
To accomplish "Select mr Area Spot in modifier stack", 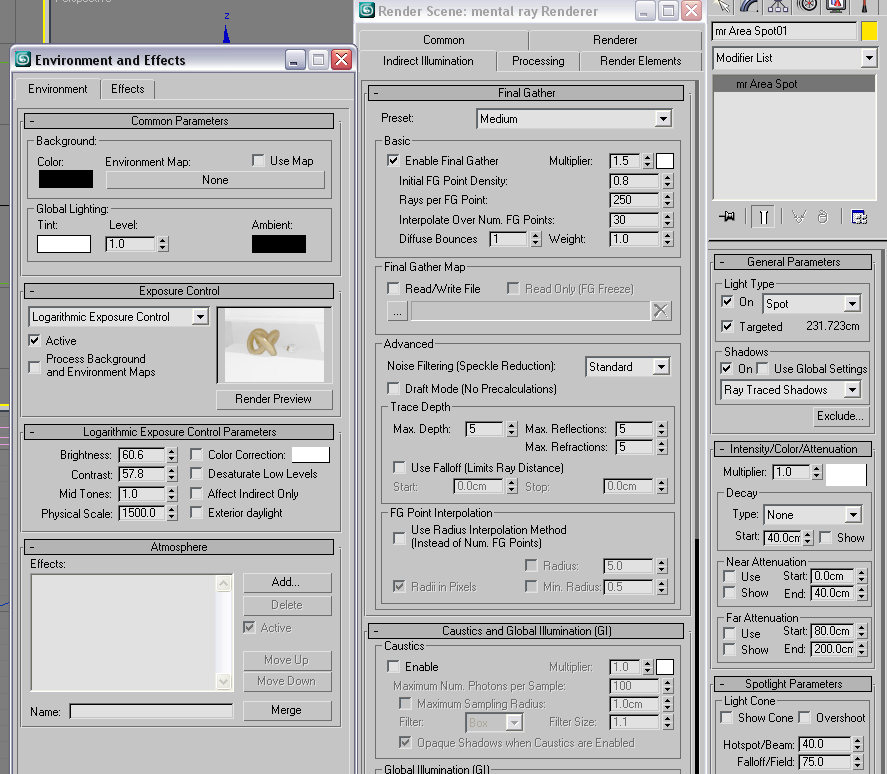I will 794,84.
